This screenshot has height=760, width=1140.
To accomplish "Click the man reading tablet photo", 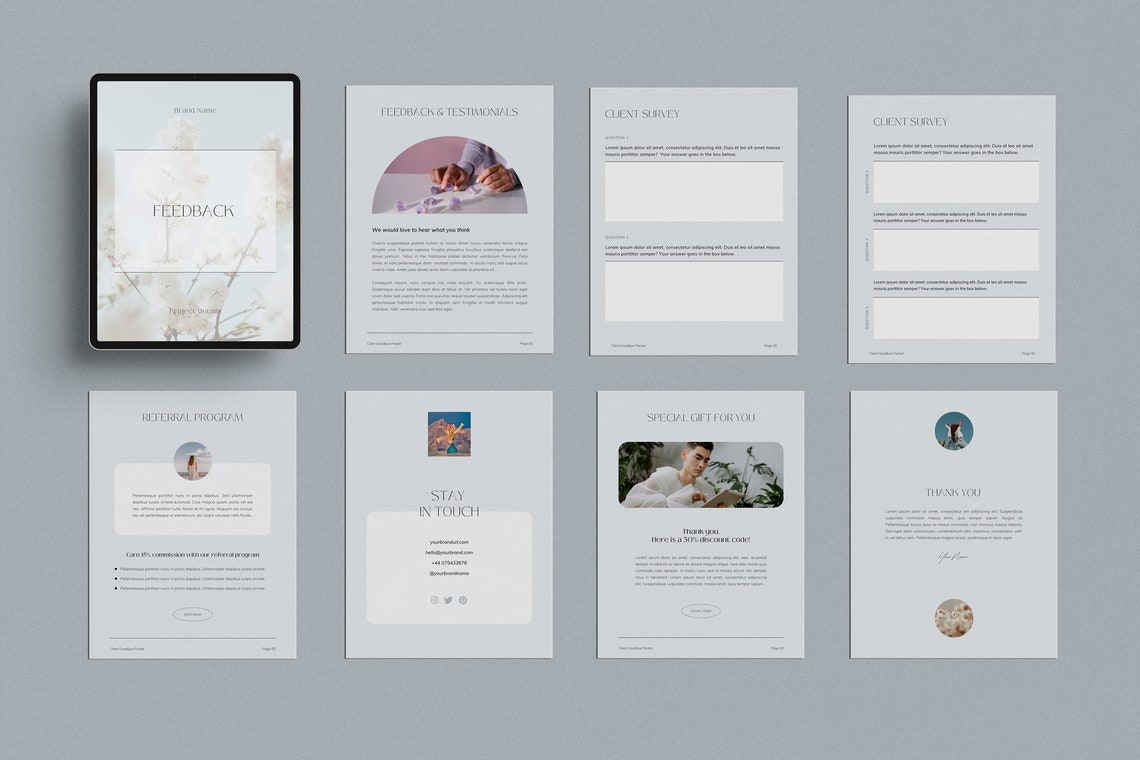I will coord(700,472).
